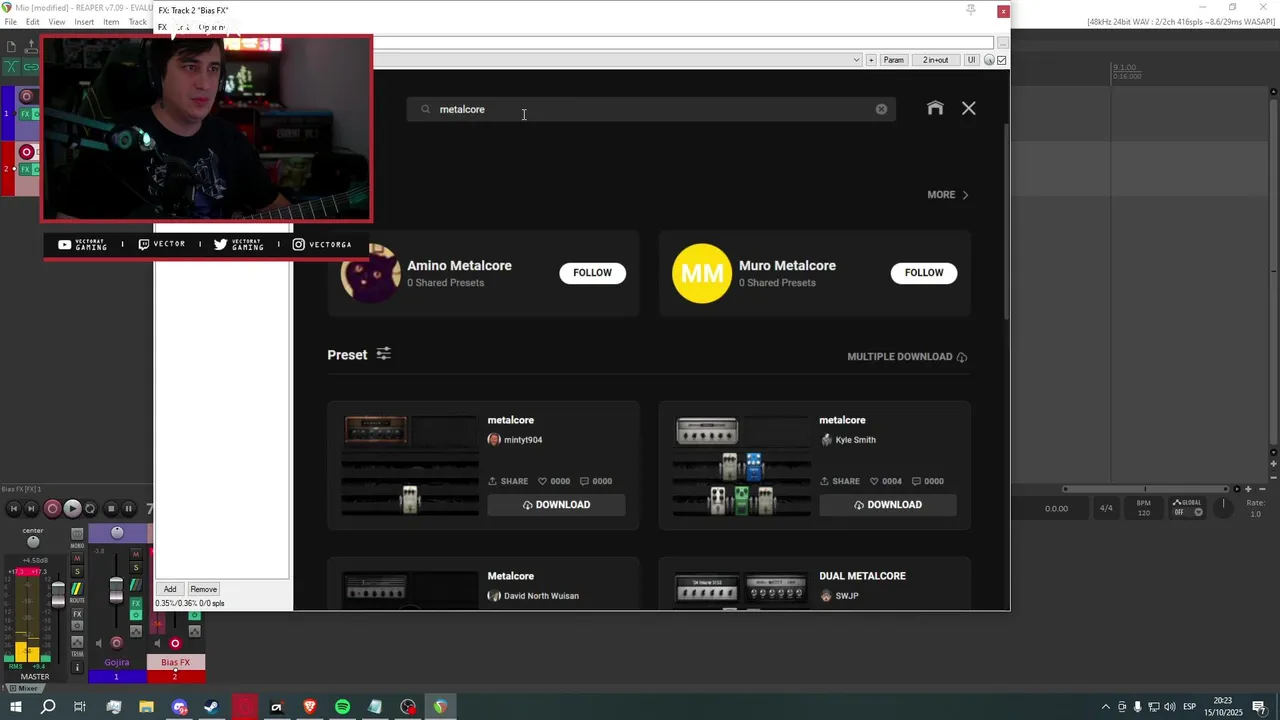Toggle FX bypass checkbox in FX window
1280x720 pixels.
click(1002, 60)
